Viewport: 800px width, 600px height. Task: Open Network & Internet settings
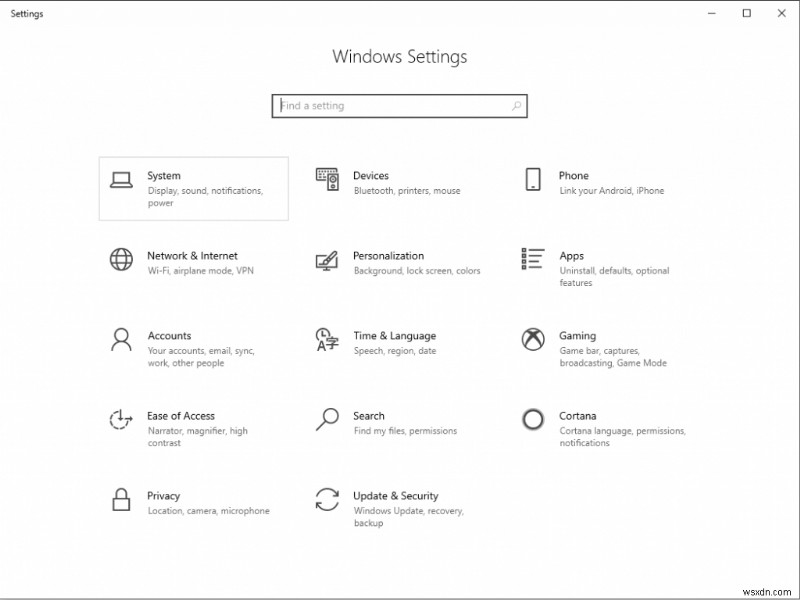tap(193, 262)
